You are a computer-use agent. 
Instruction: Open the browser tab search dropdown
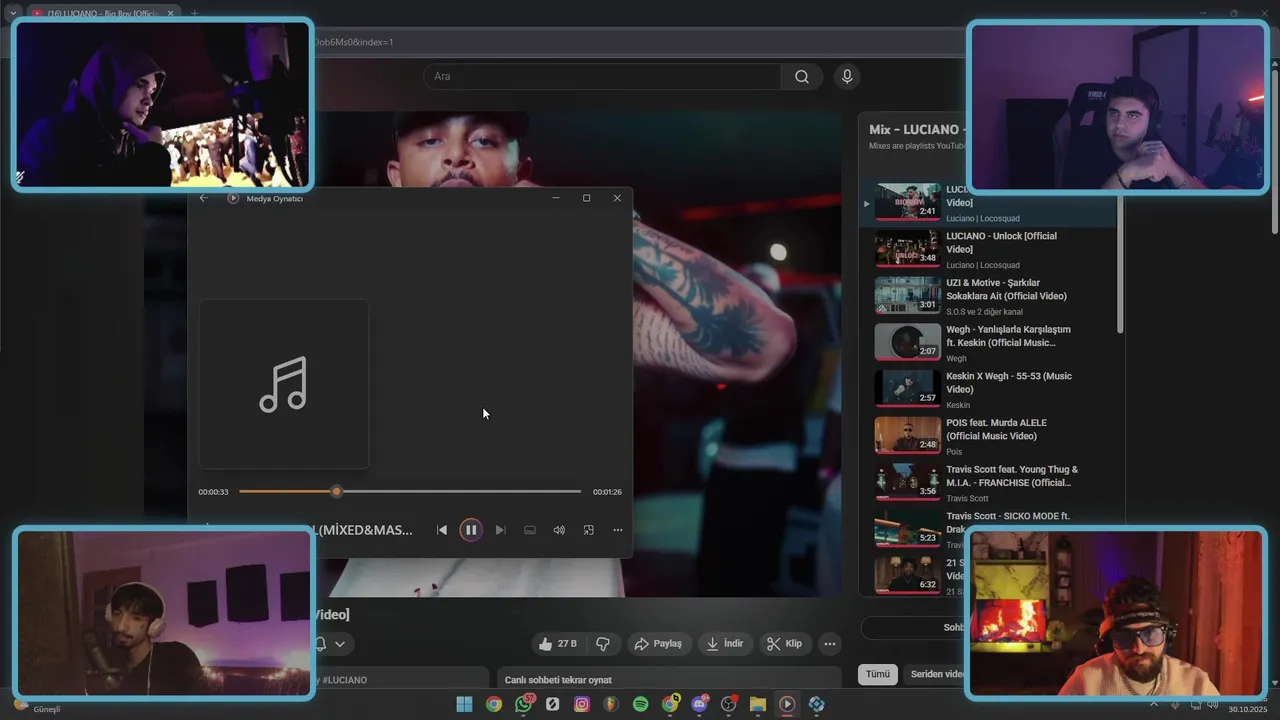coord(13,13)
